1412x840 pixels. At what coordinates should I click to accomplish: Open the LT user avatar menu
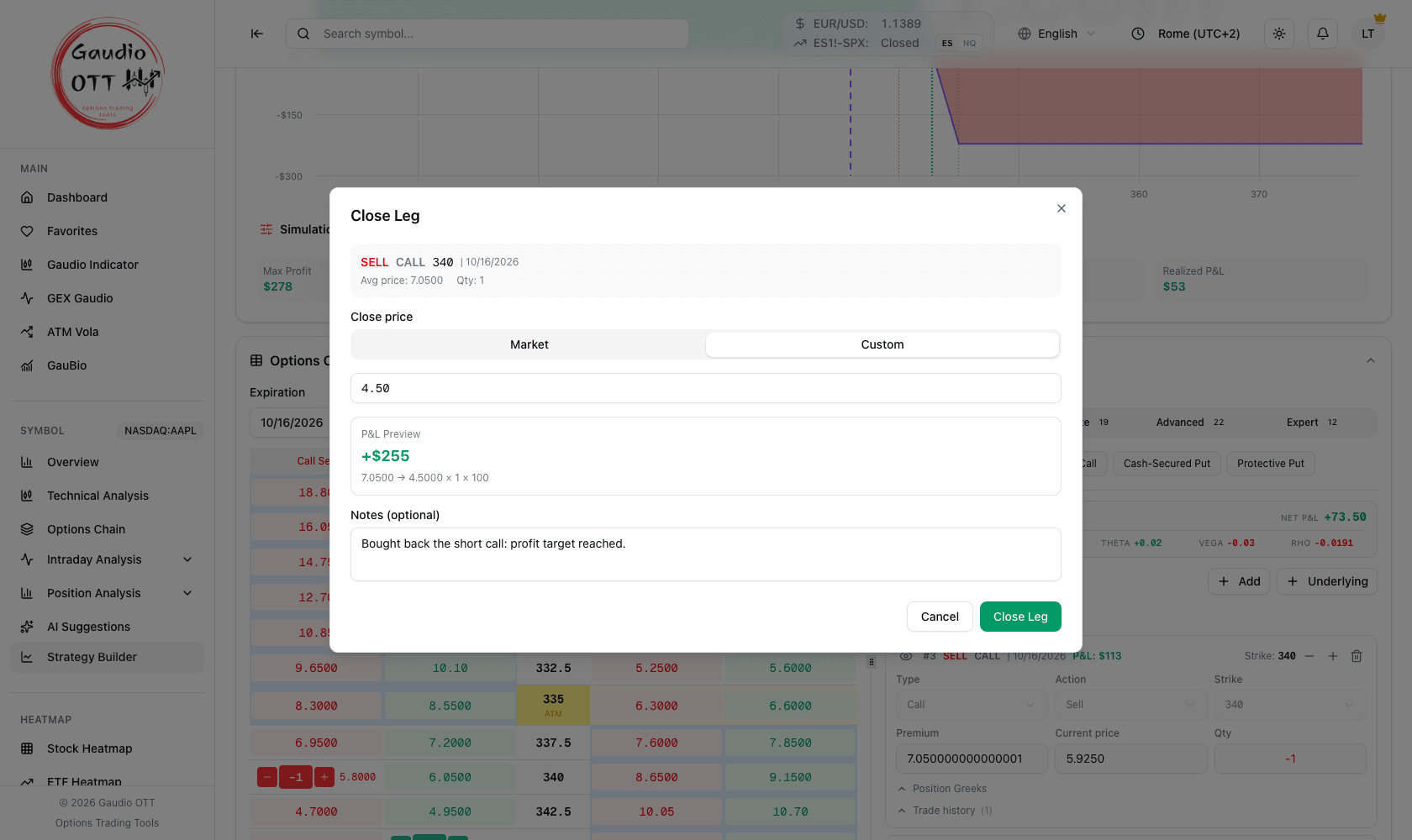(1368, 34)
